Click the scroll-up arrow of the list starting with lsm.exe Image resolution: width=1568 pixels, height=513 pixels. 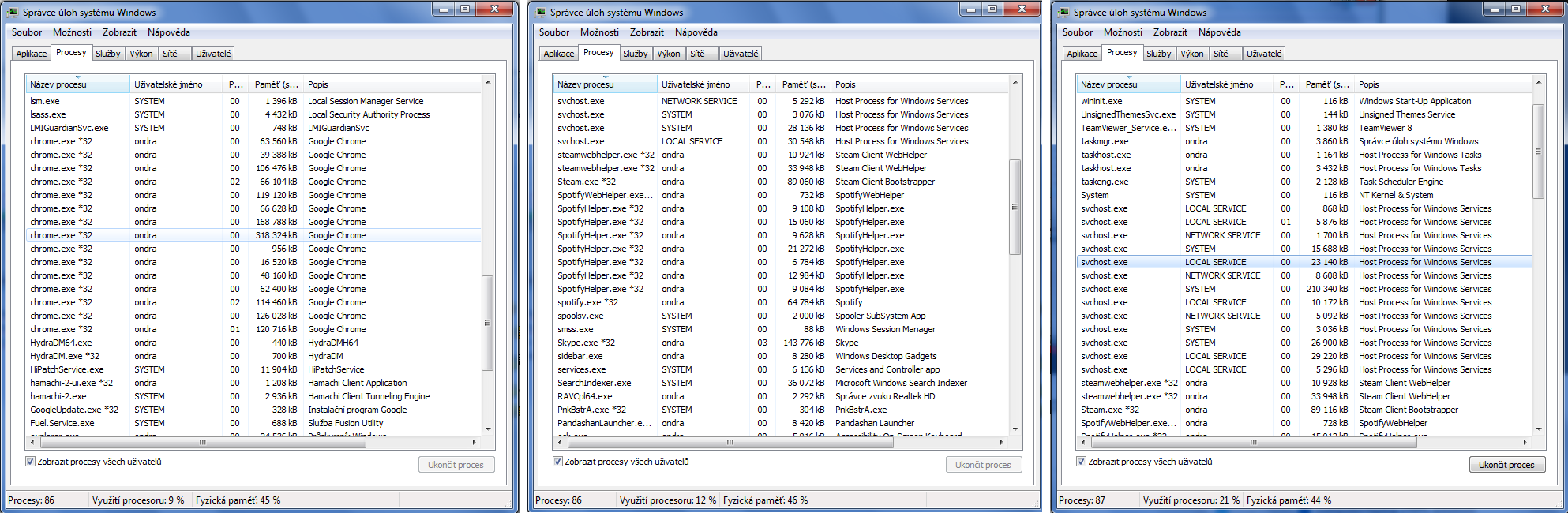pyautogui.click(x=488, y=83)
